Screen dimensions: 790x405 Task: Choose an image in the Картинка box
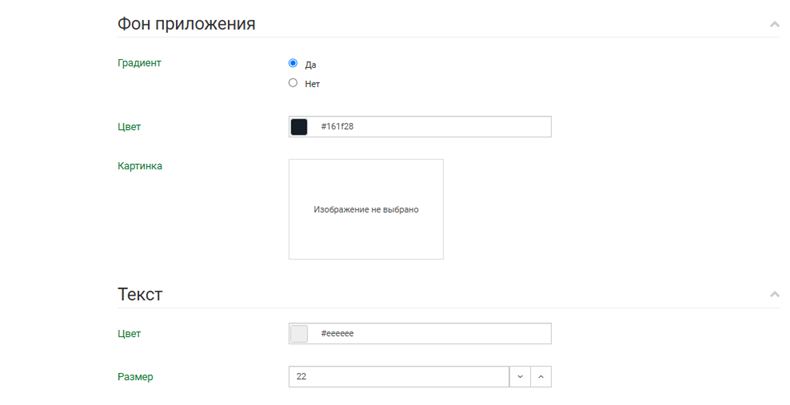366,209
